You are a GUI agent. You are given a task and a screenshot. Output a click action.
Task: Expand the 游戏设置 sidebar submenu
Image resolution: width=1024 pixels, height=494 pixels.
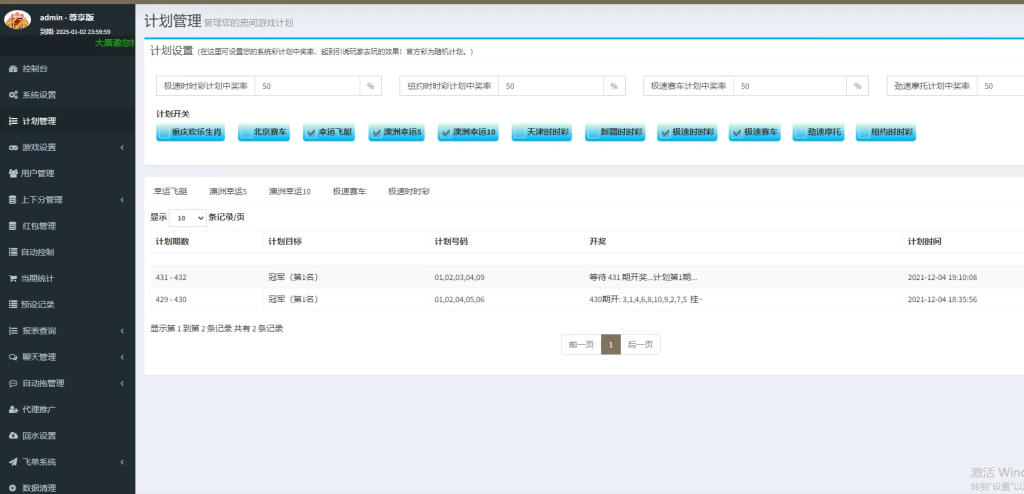coord(121,147)
